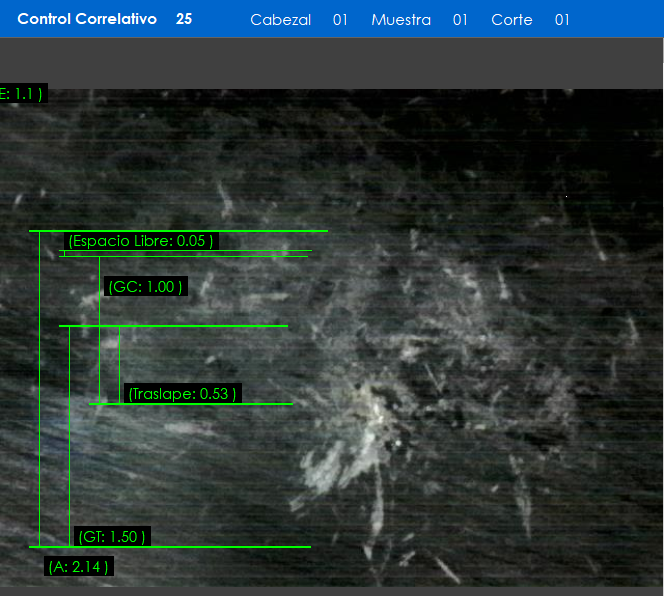The width and height of the screenshot is (664, 596).
Task: Click the green line right of Traslape label
Action: 268,404
